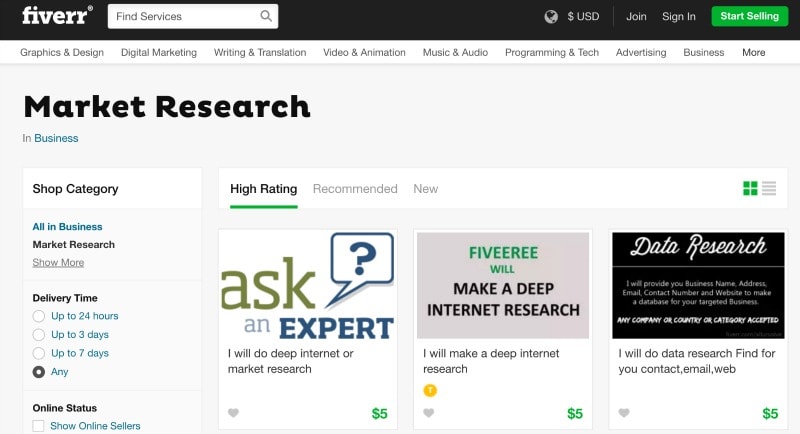Click Market Research in Shop Category
Viewport: 800px width, 434px height.
pos(73,244)
